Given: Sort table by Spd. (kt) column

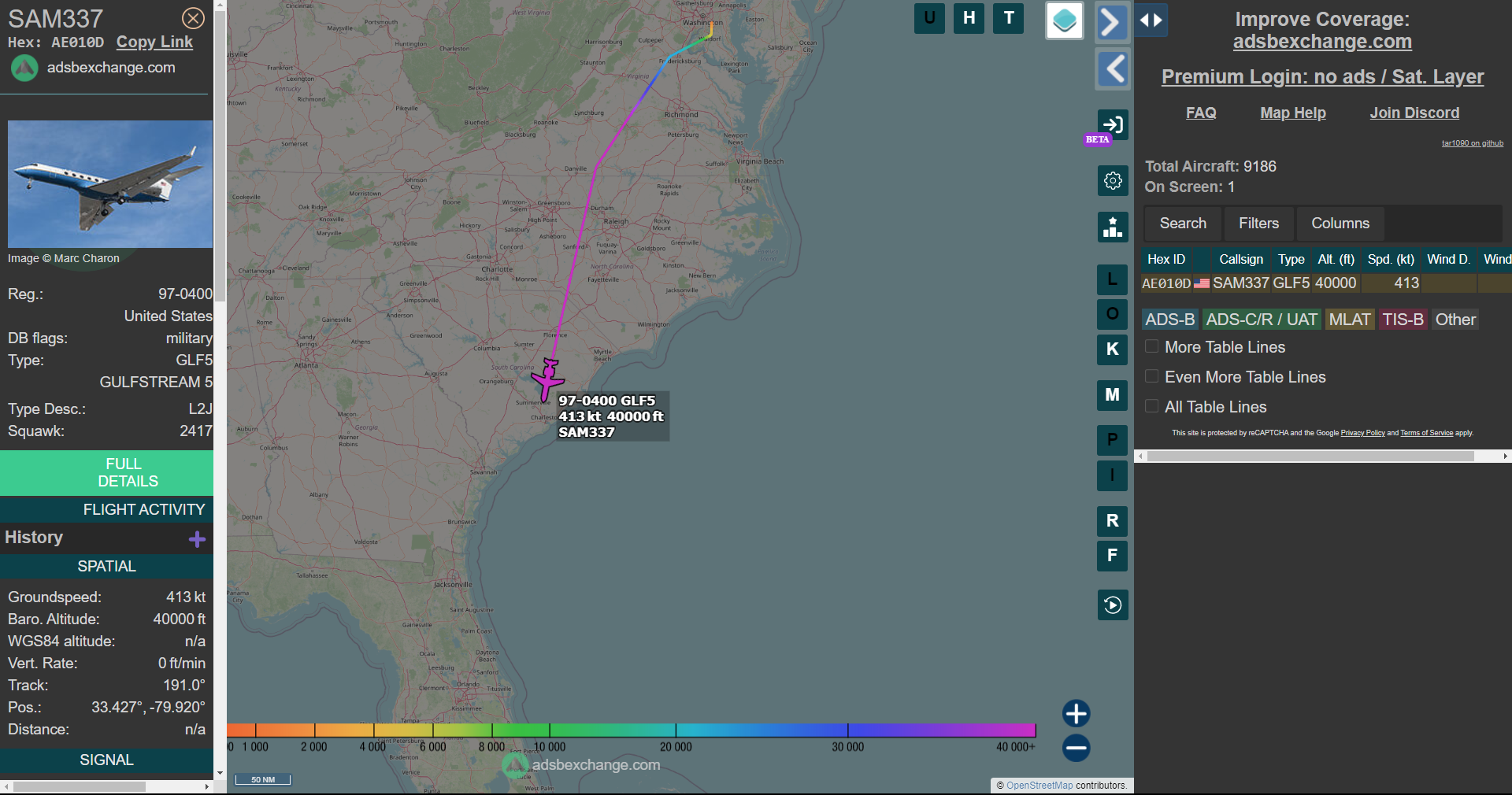Looking at the screenshot, I should point(1391,259).
